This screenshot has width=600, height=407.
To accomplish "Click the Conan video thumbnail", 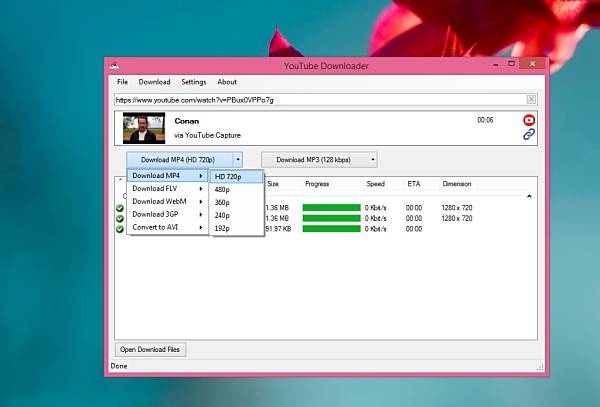I will coord(144,128).
